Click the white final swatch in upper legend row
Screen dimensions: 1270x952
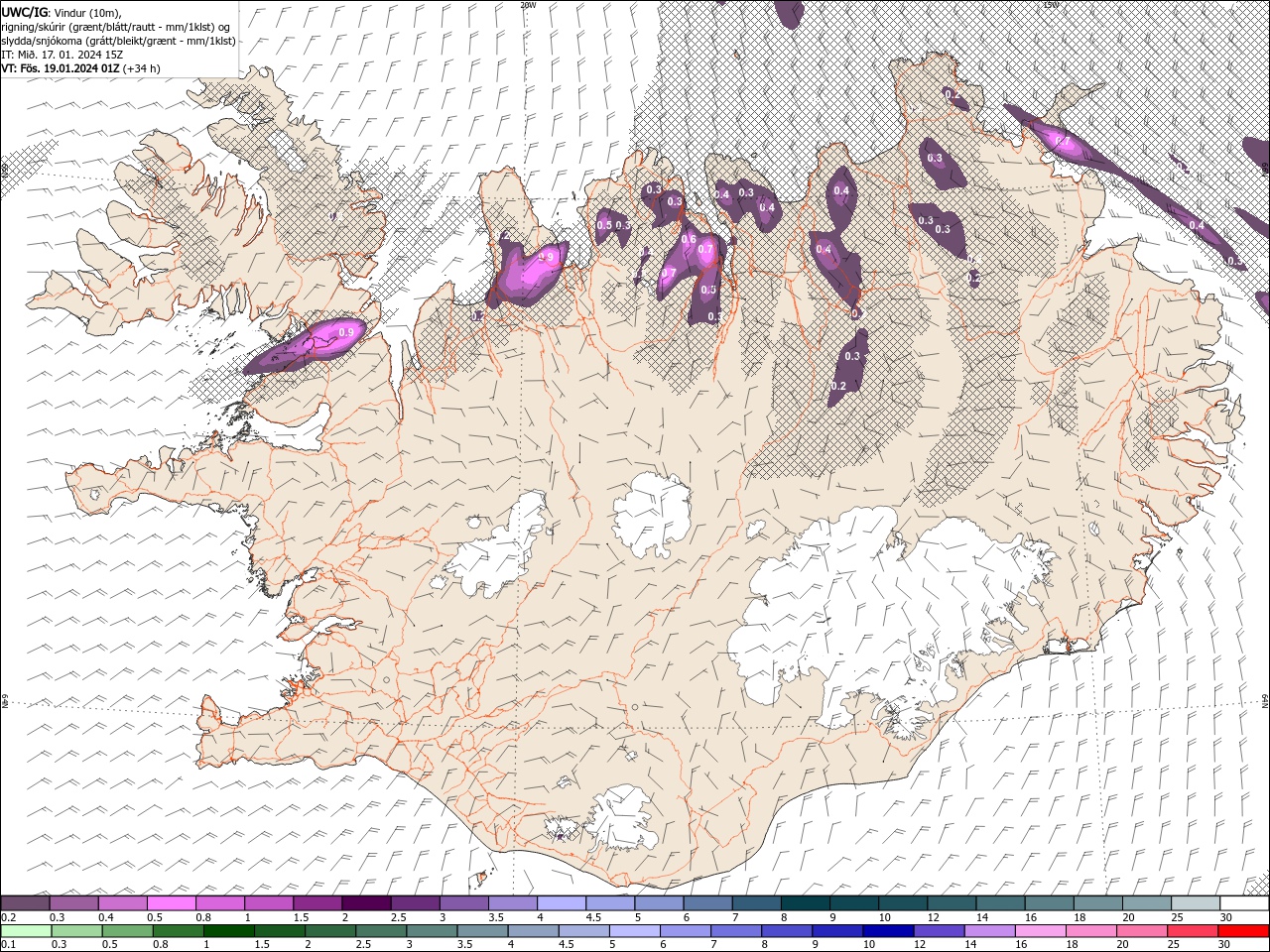(1245, 903)
